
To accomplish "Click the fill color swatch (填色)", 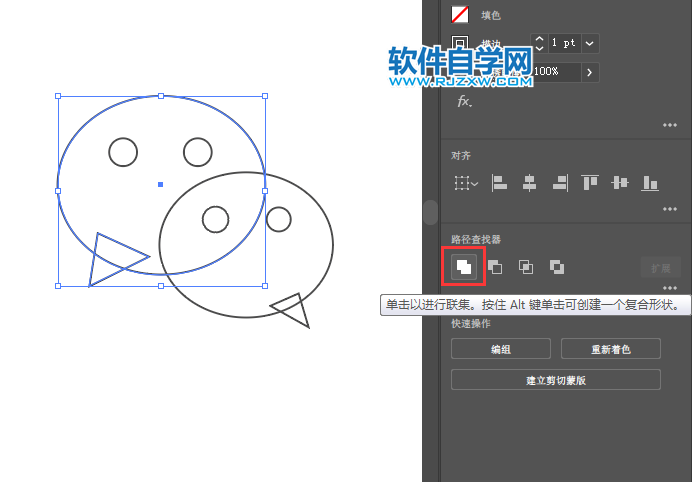I will 459,15.
